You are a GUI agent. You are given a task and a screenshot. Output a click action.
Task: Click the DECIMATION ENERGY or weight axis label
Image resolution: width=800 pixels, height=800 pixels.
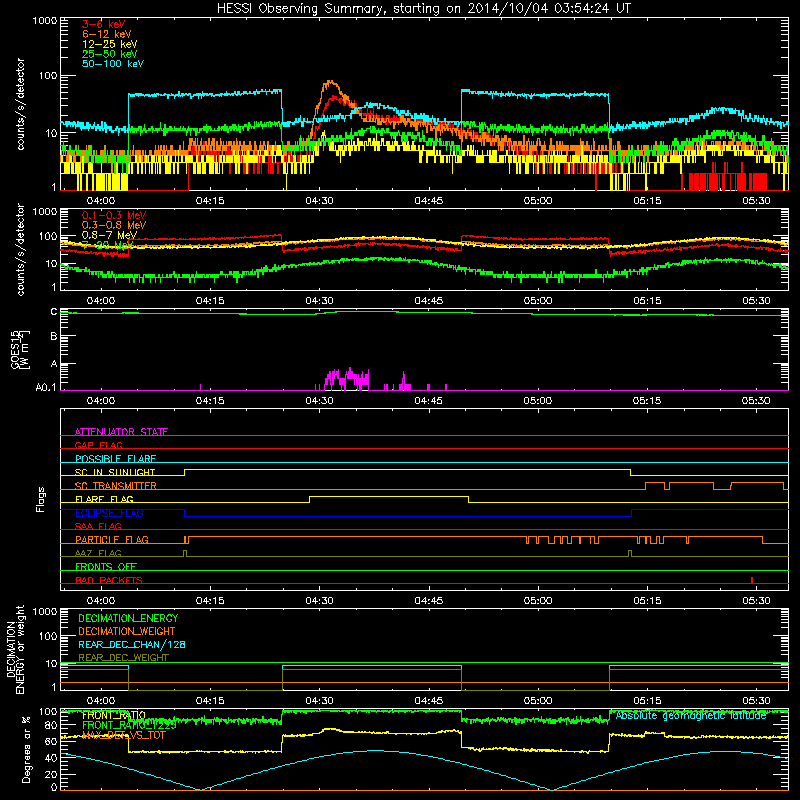[x=15, y=650]
